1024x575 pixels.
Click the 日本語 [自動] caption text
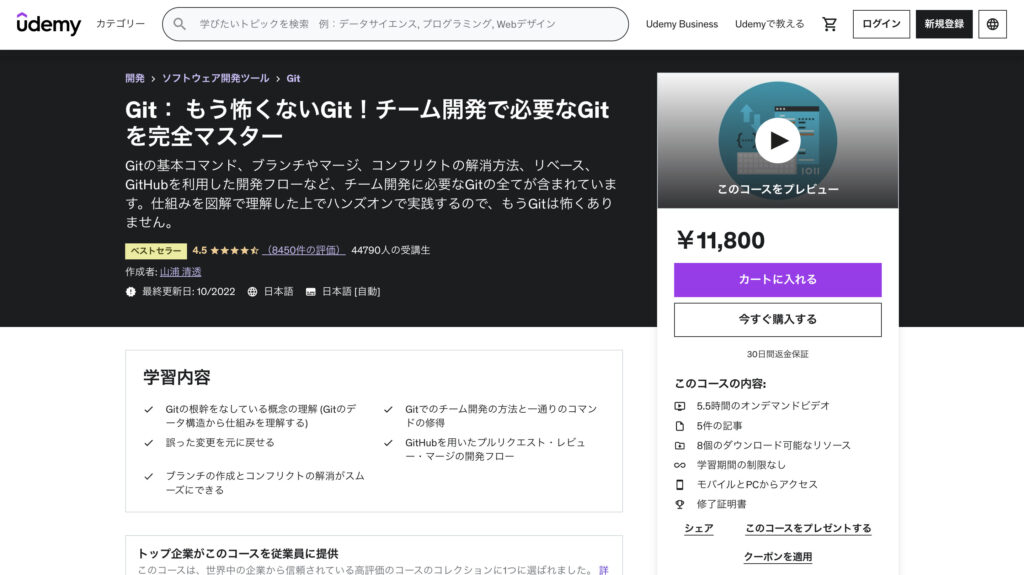[x=351, y=292]
